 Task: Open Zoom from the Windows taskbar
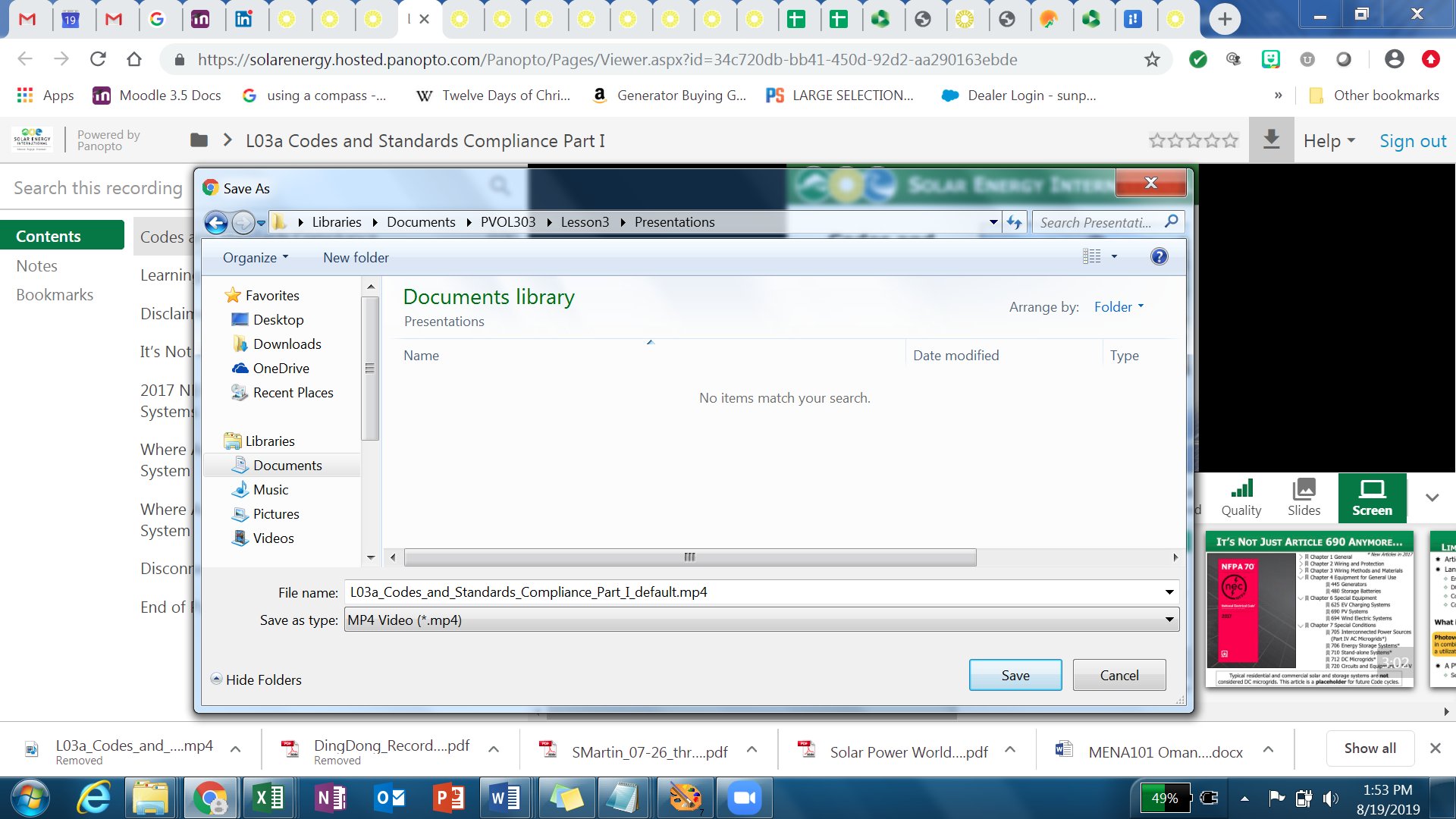[743, 798]
